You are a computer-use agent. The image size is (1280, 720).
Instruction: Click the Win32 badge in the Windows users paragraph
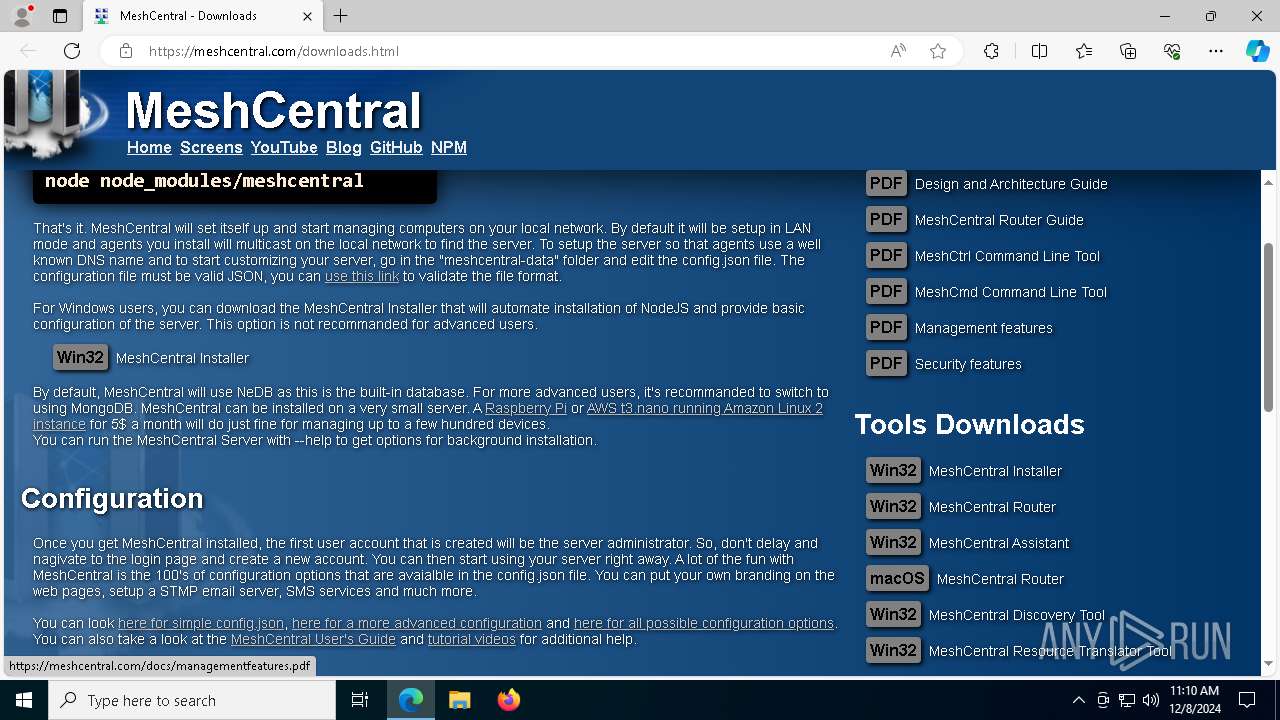[x=80, y=357]
